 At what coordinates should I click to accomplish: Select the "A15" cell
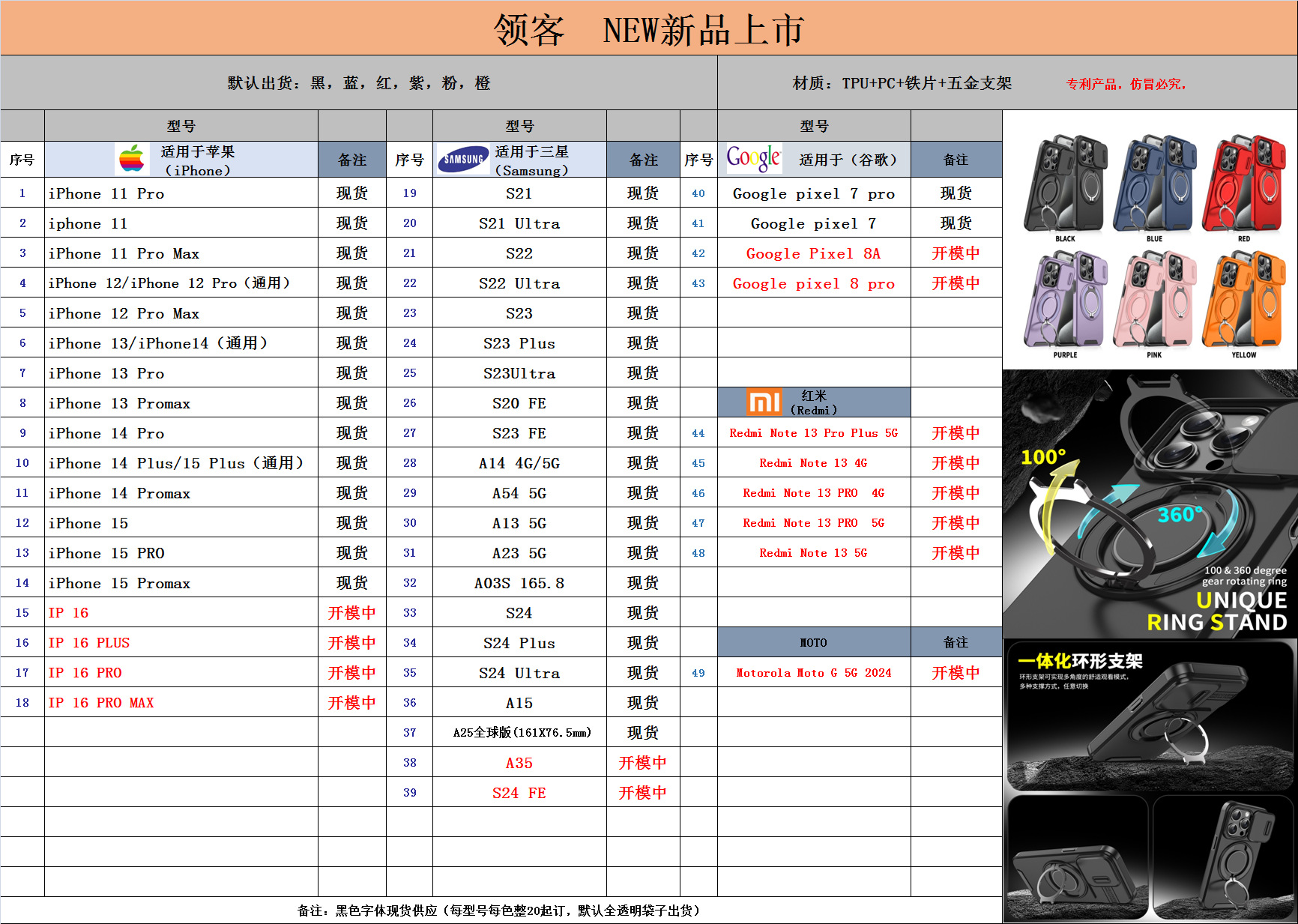519,702
